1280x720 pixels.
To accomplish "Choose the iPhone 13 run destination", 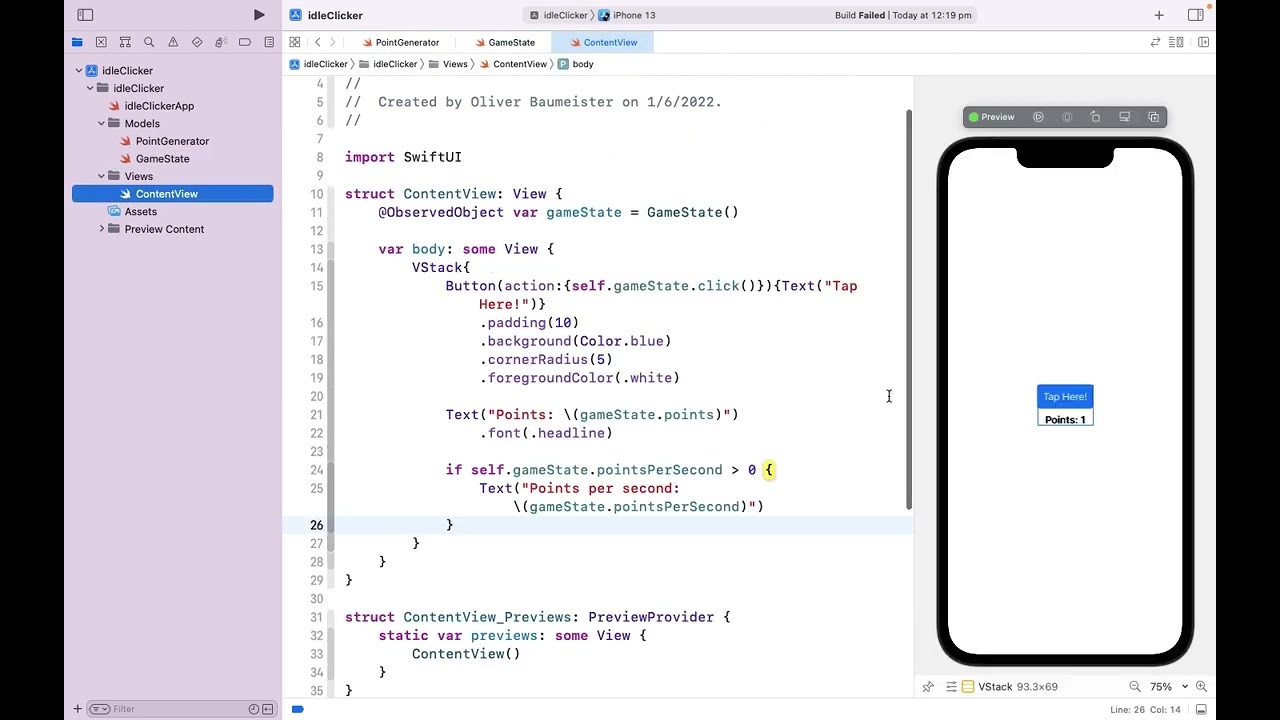I will click(x=627, y=15).
